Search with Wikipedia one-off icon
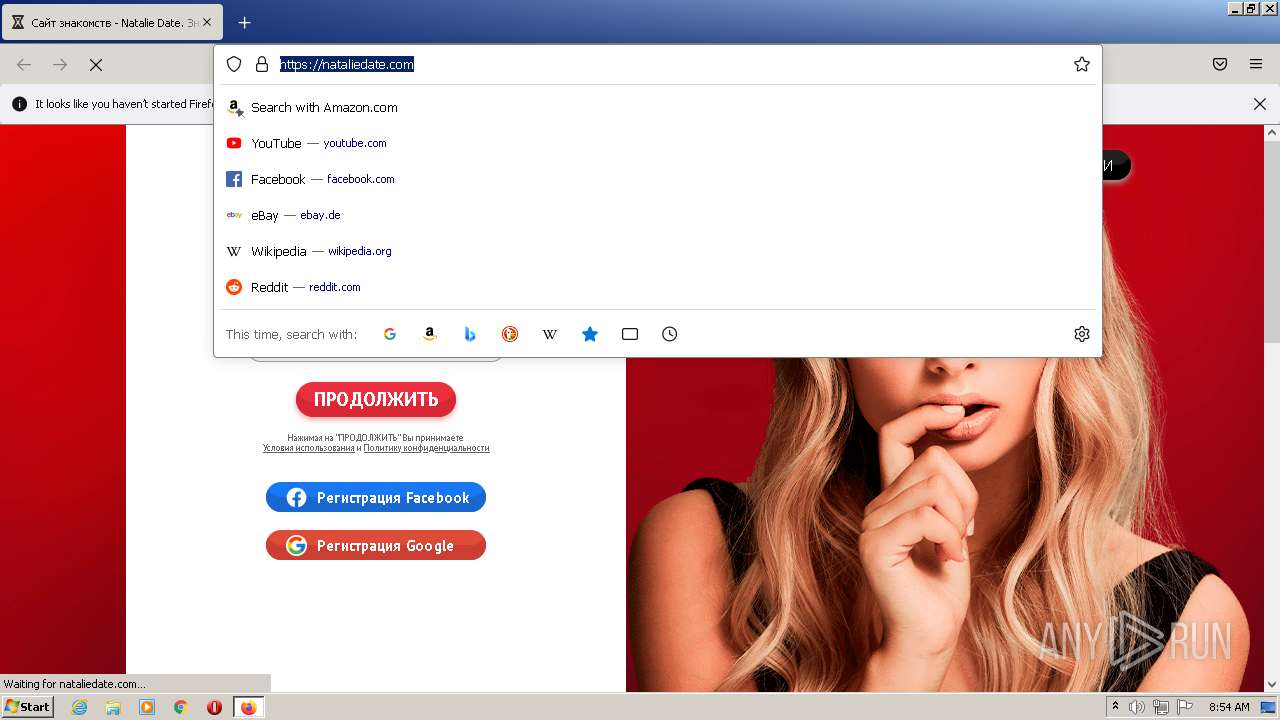 tap(550, 334)
